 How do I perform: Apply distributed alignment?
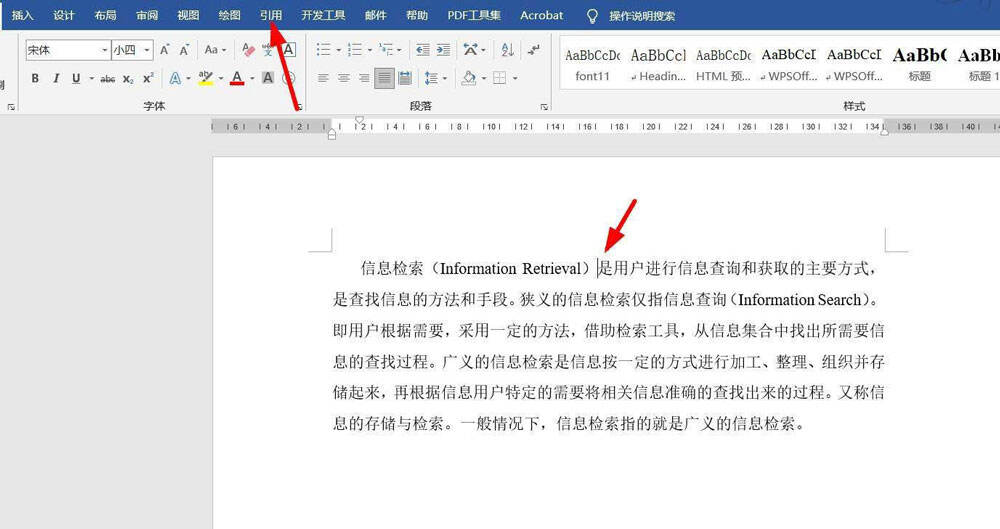(x=404, y=78)
